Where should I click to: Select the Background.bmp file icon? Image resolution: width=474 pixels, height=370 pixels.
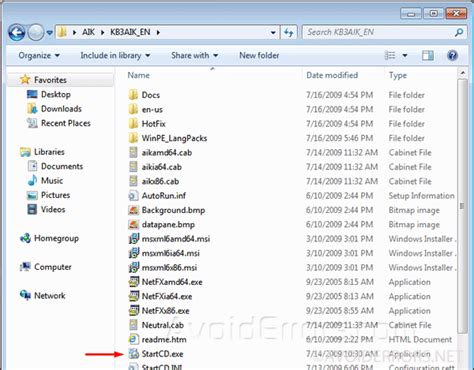point(133,210)
